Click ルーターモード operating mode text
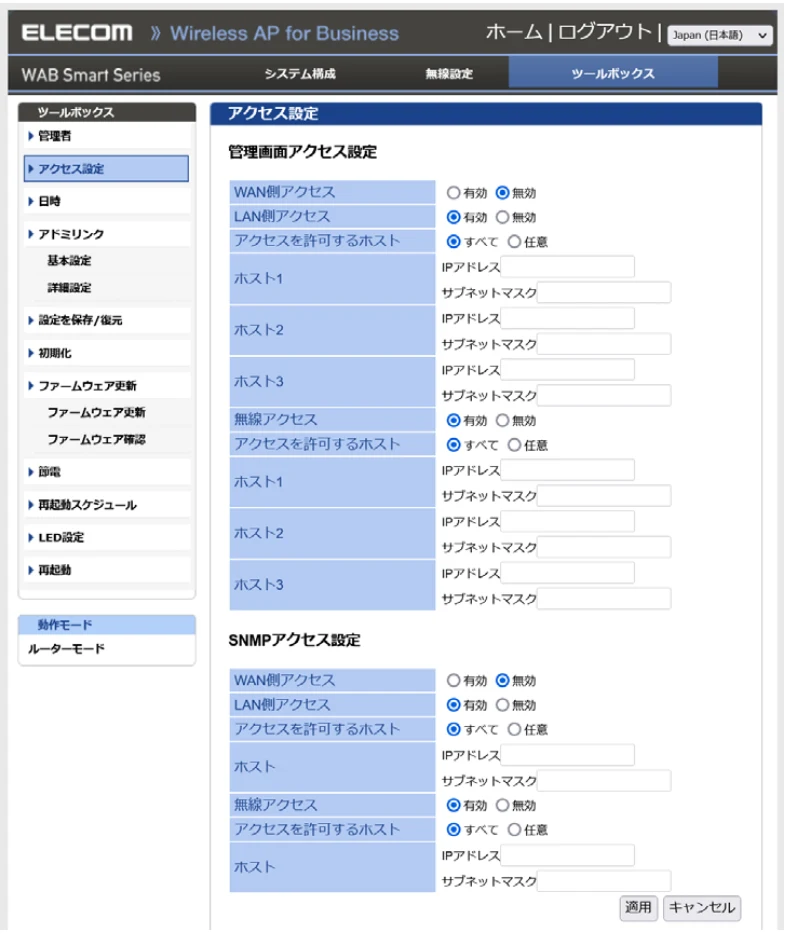The image size is (785, 934). click(x=66, y=649)
